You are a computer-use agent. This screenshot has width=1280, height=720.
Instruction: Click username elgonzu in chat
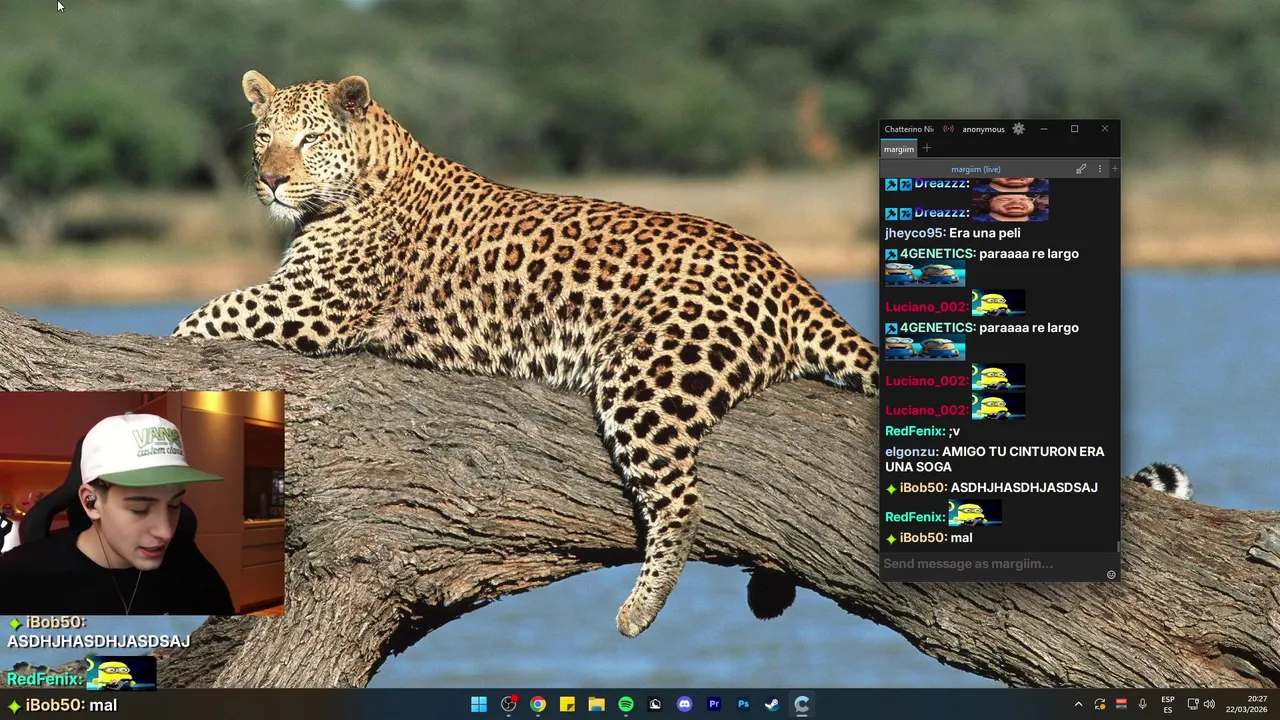point(911,452)
